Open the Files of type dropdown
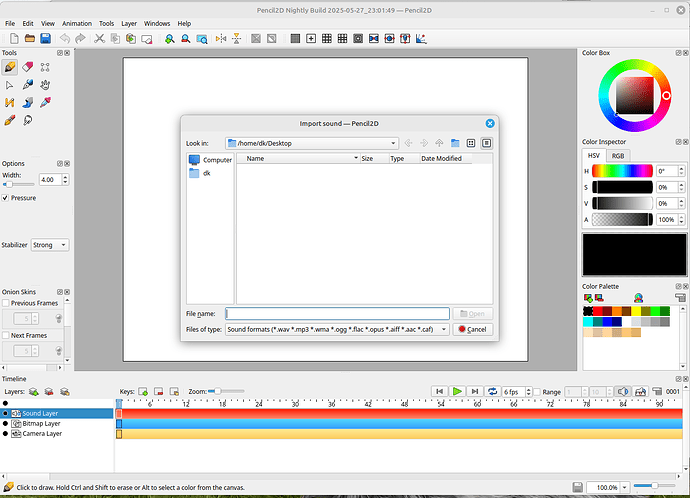The width and height of the screenshot is (690, 498). tap(337, 330)
